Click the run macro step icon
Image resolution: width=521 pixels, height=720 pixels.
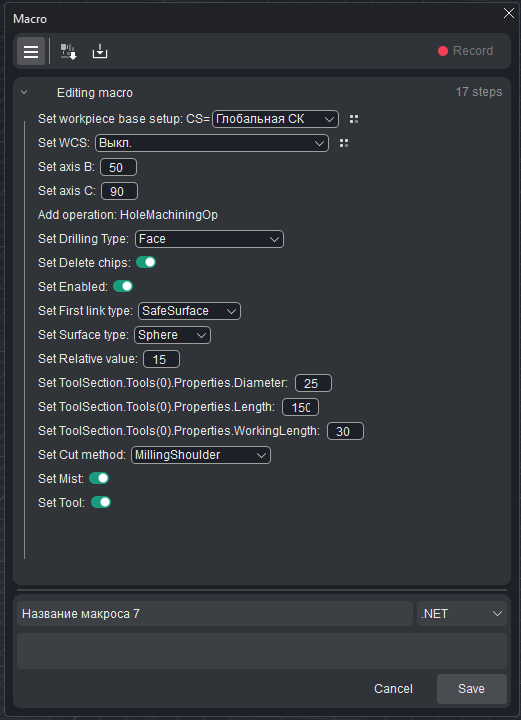point(69,51)
